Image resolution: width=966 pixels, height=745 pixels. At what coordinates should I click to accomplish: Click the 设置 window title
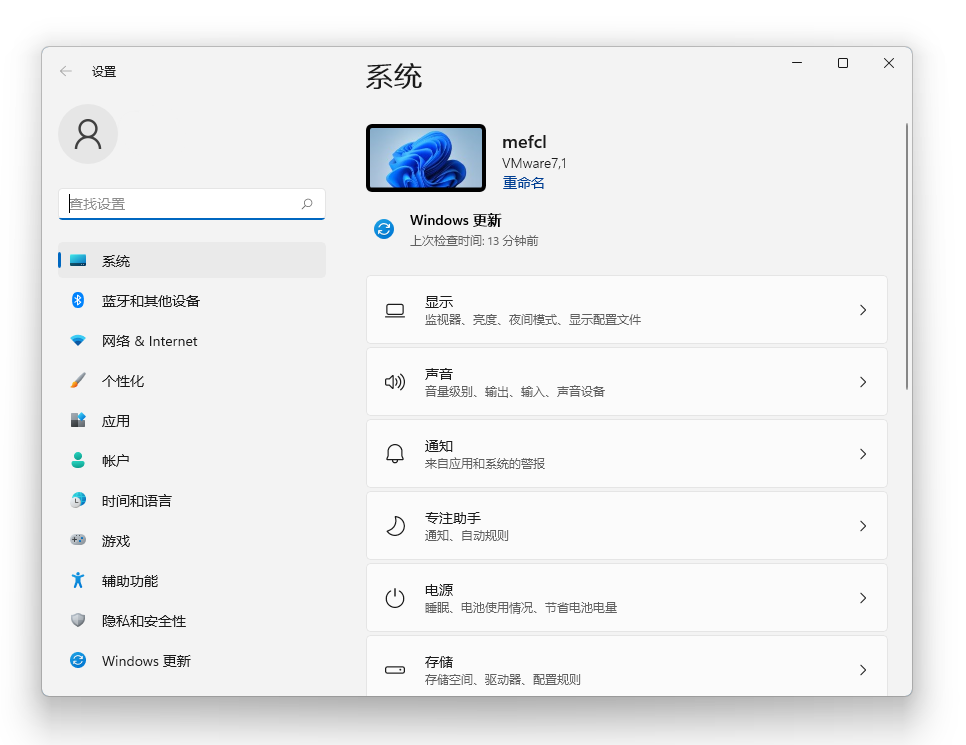pos(104,71)
